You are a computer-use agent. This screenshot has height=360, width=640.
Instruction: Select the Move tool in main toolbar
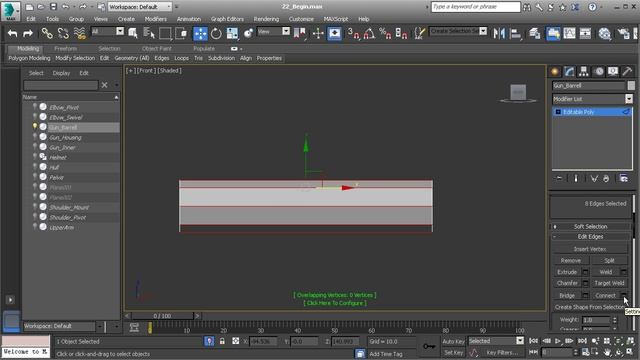coord(200,33)
